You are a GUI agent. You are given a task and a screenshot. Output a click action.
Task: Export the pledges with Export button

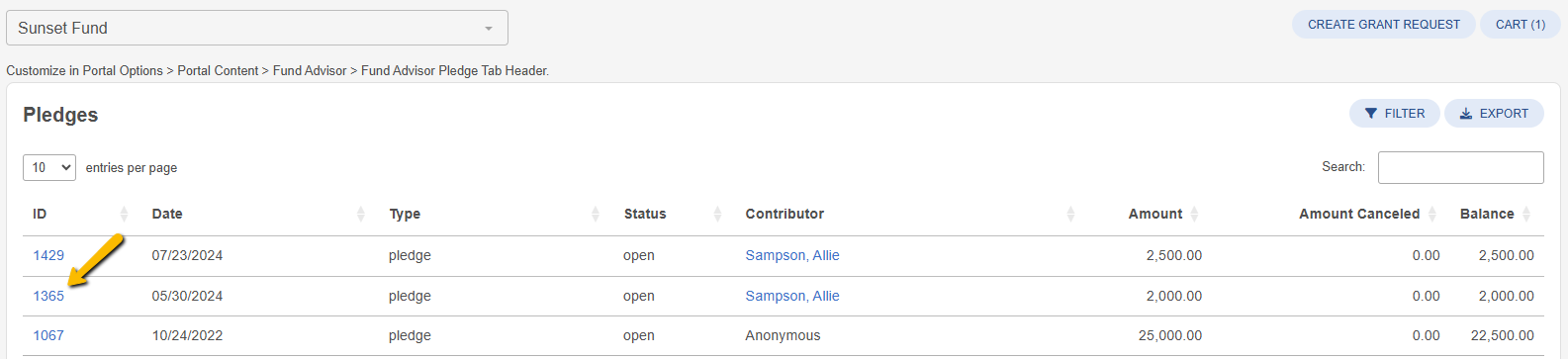coord(1494,114)
